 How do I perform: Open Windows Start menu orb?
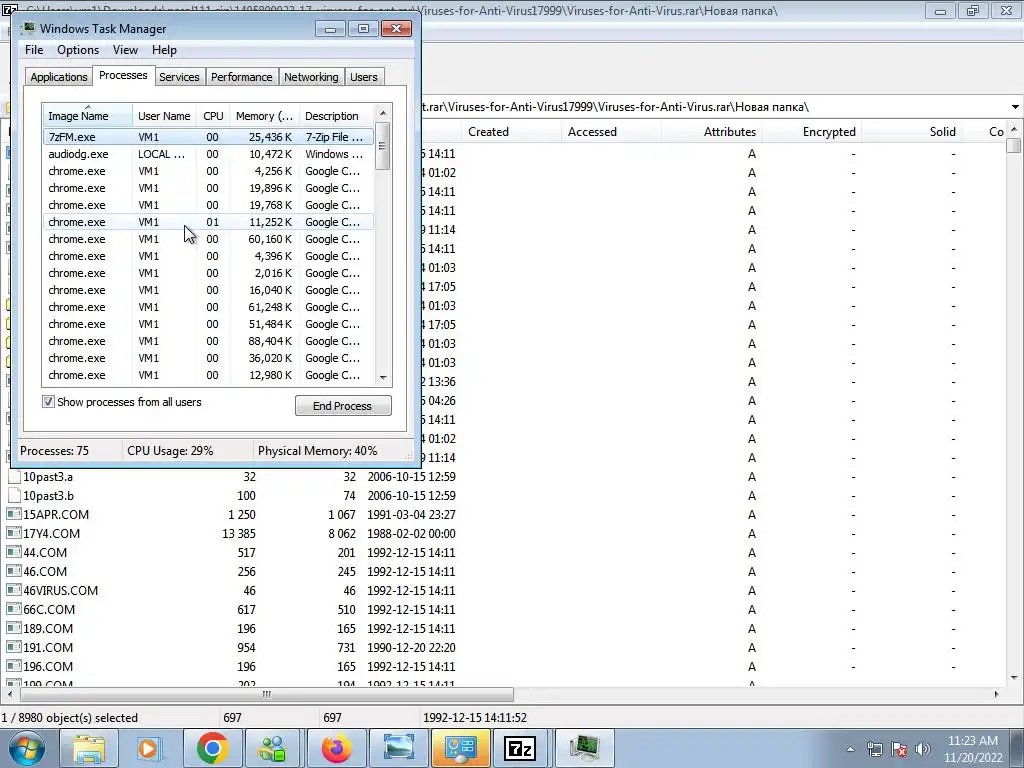click(26, 748)
